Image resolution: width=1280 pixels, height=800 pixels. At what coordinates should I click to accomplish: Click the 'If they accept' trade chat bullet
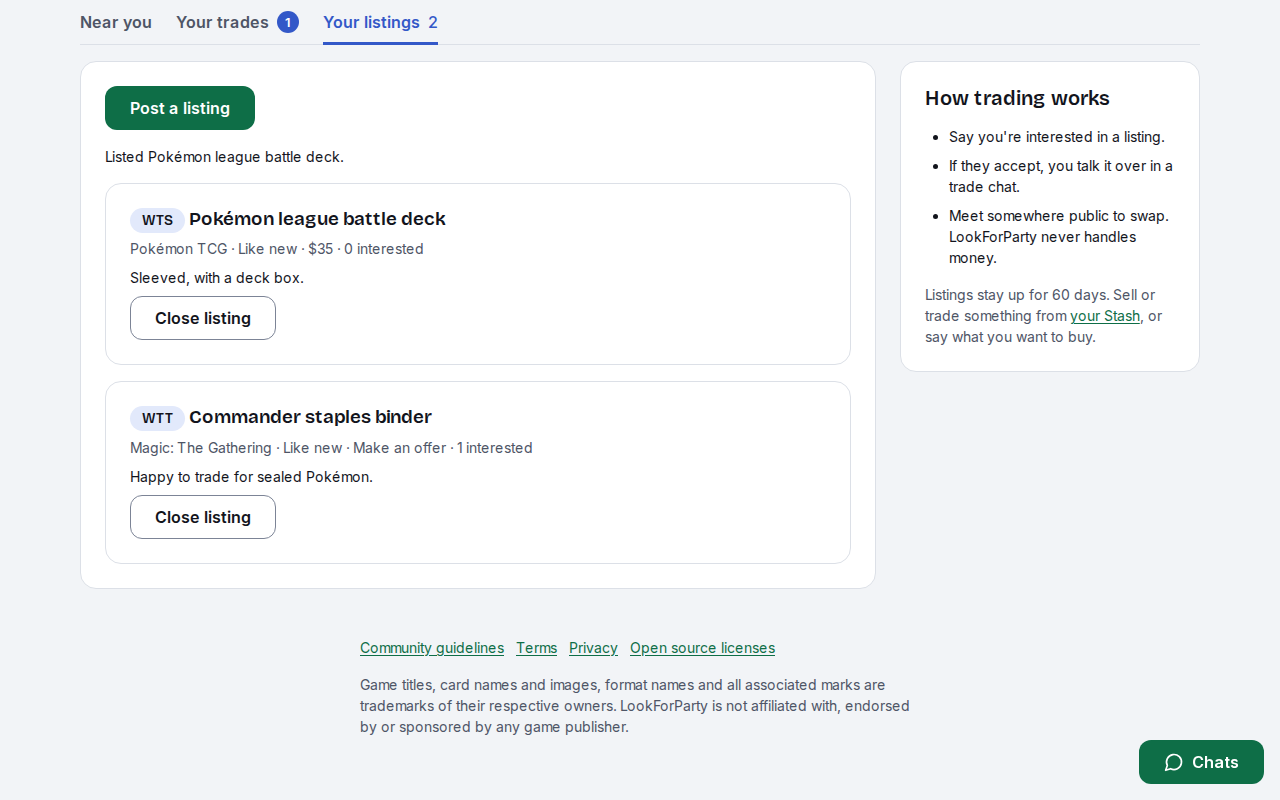(1061, 176)
